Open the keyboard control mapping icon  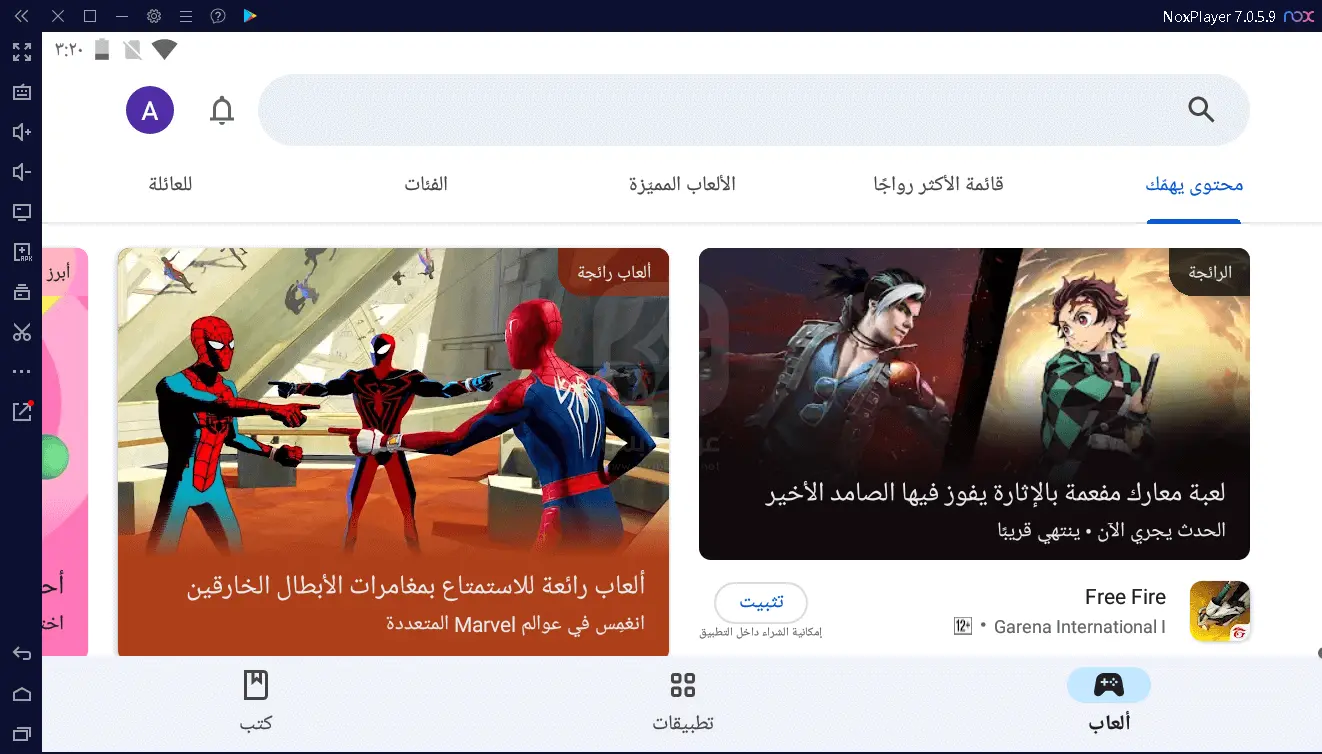point(22,91)
